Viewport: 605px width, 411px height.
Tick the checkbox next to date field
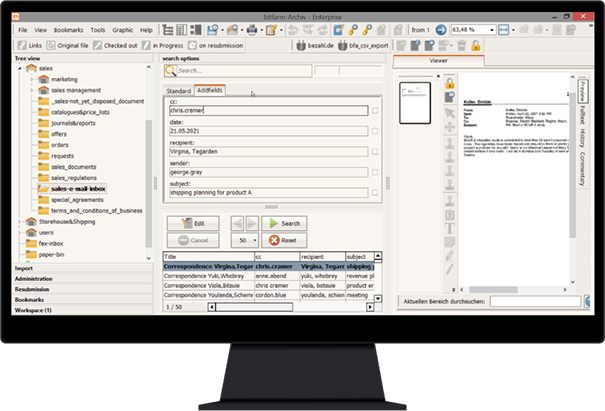[x=375, y=131]
